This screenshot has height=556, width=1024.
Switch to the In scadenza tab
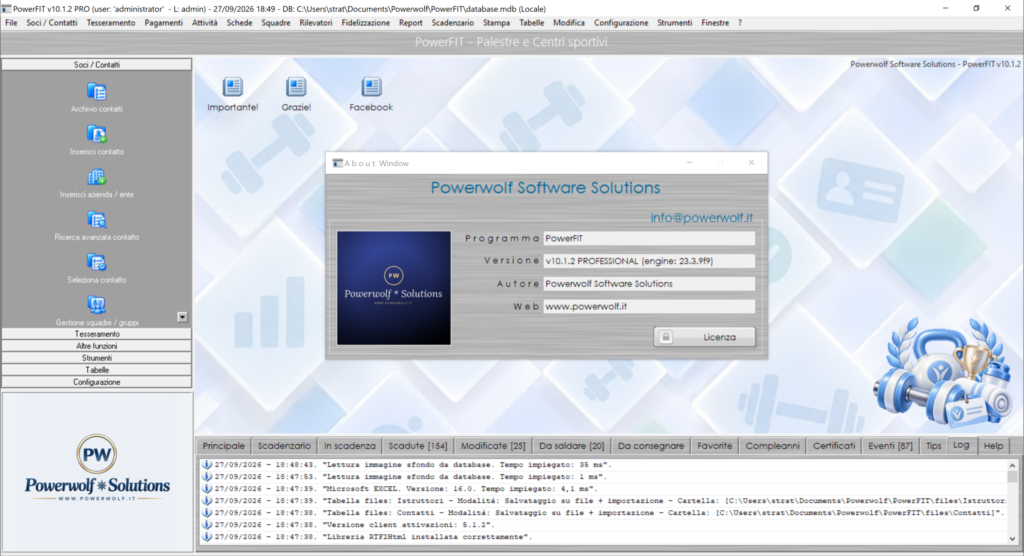coord(349,446)
